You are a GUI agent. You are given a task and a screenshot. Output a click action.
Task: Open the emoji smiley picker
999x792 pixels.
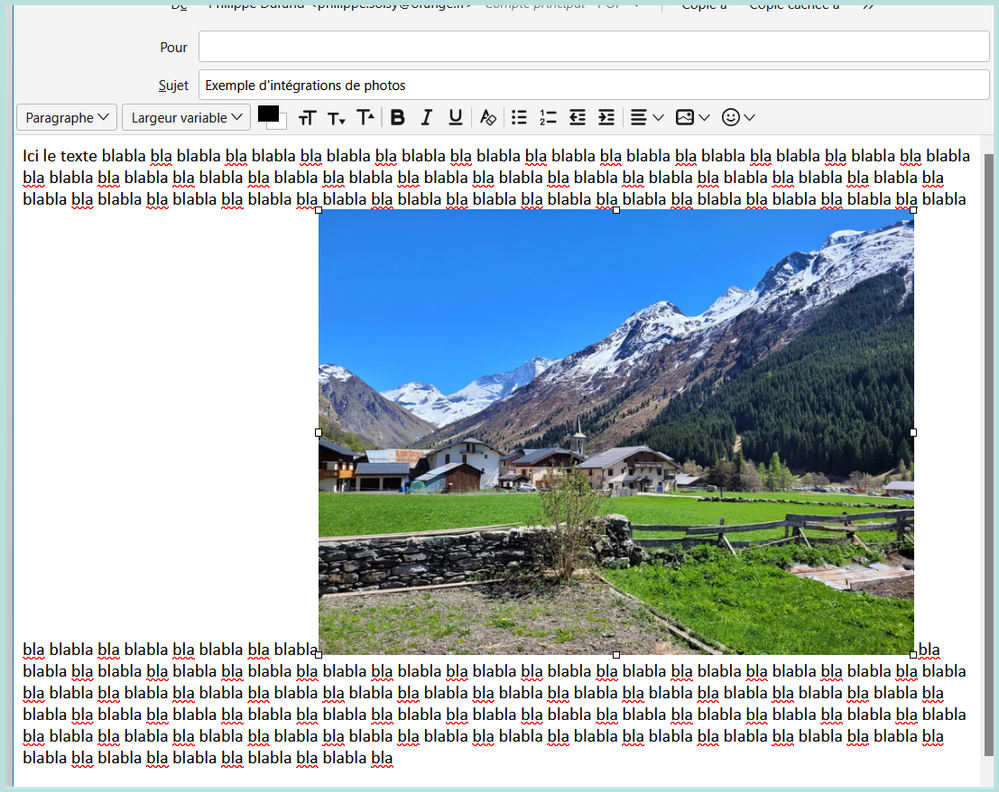coord(738,118)
